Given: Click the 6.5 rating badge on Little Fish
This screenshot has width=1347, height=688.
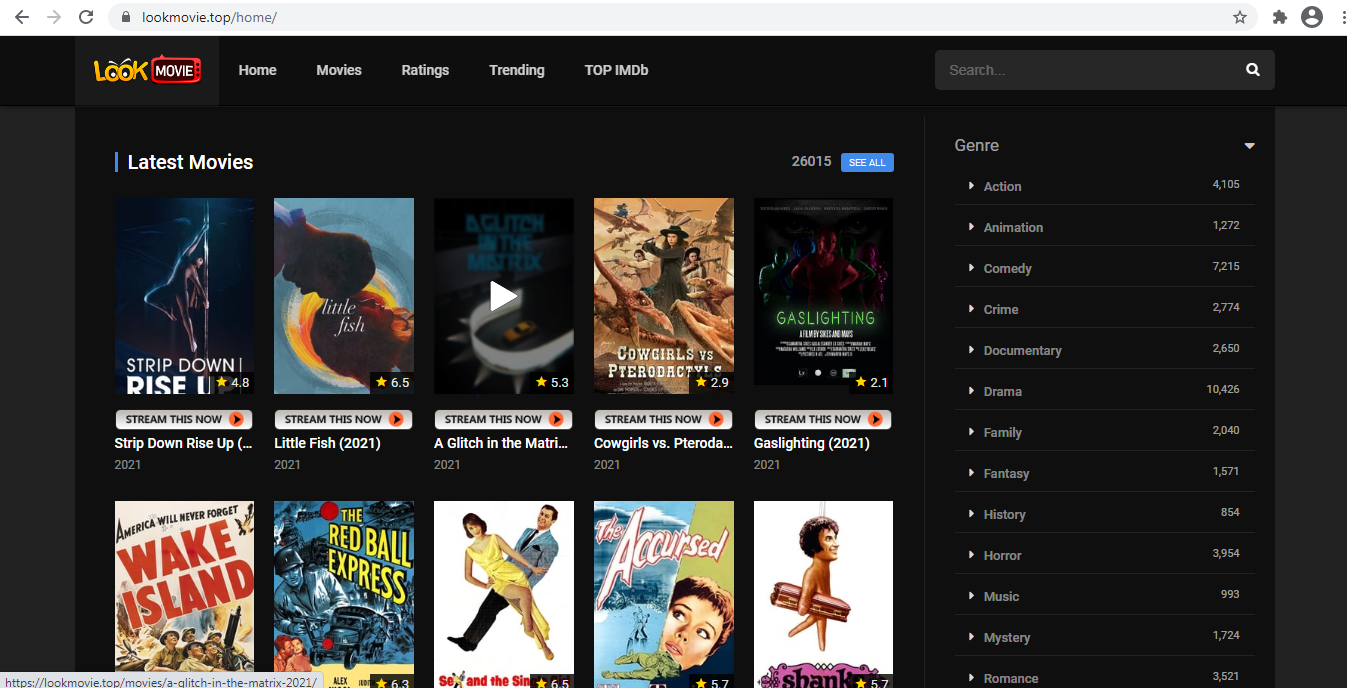Looking at the screenshot, I should [392, 382].
